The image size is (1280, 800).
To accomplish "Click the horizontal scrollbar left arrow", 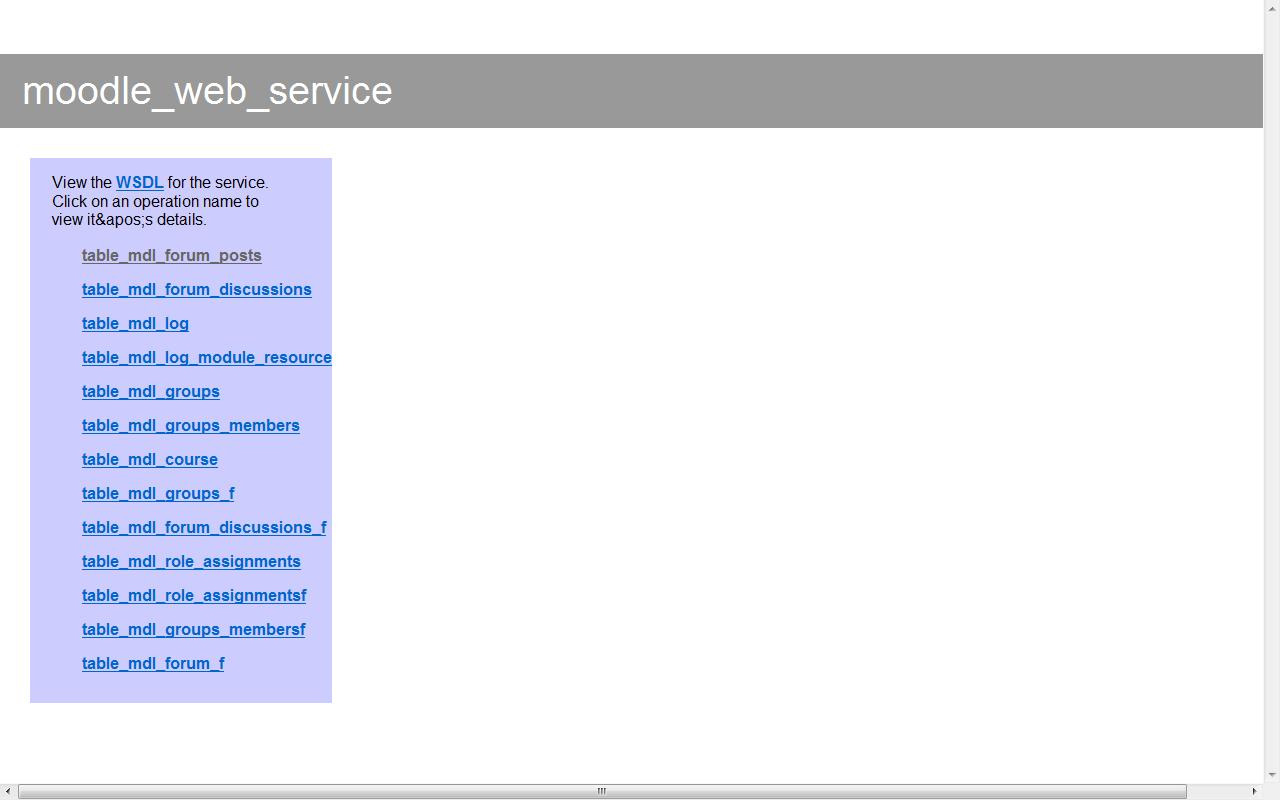I will pos(8,791).
